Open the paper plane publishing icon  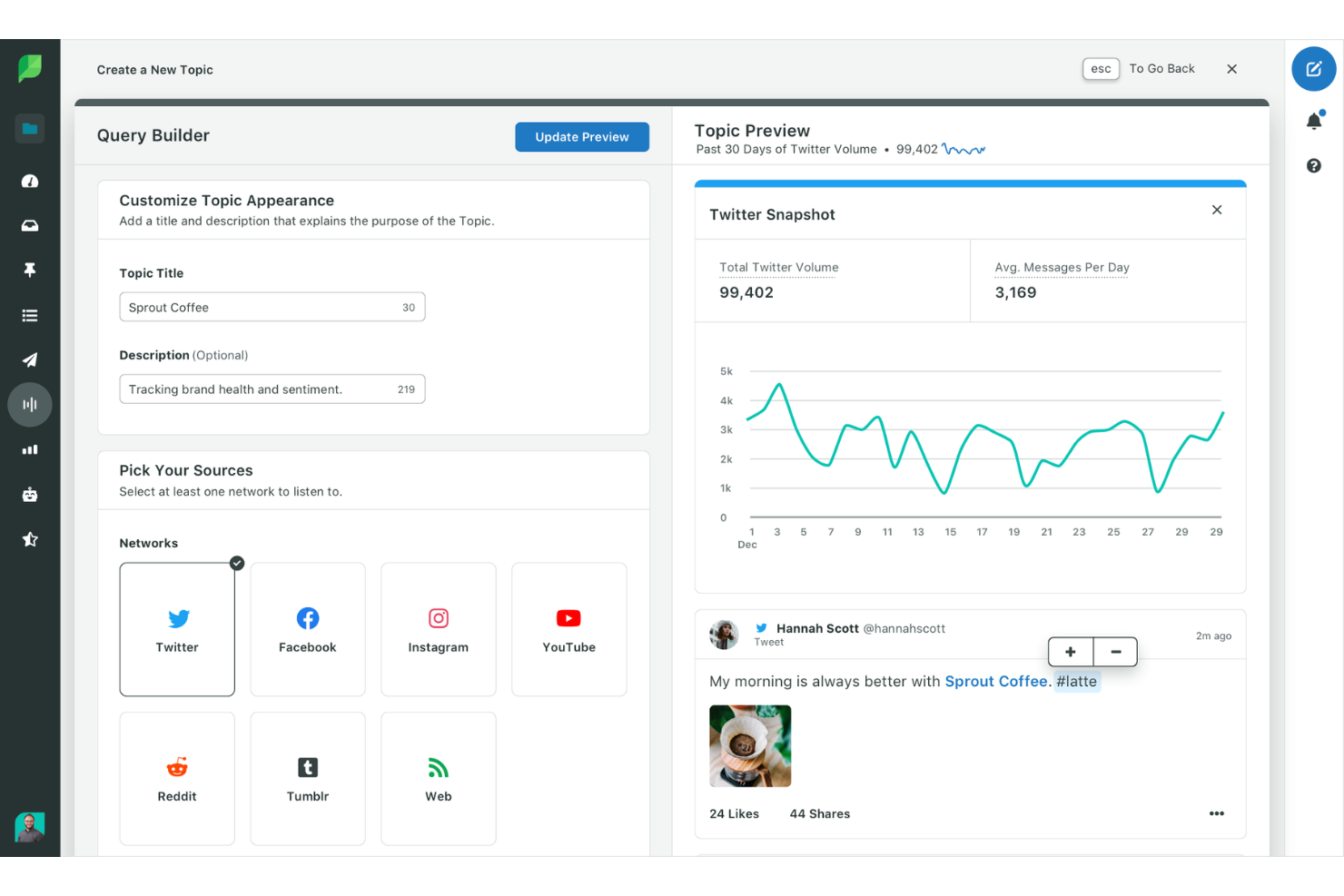point(30,360)
